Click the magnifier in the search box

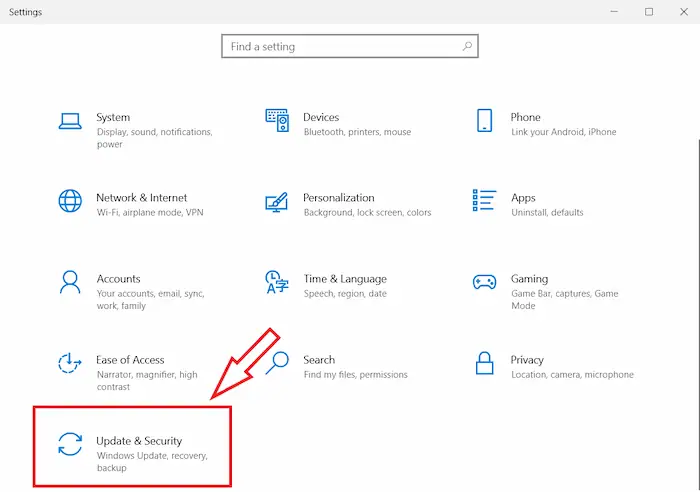pyautogui.click(x=467, y=47)
